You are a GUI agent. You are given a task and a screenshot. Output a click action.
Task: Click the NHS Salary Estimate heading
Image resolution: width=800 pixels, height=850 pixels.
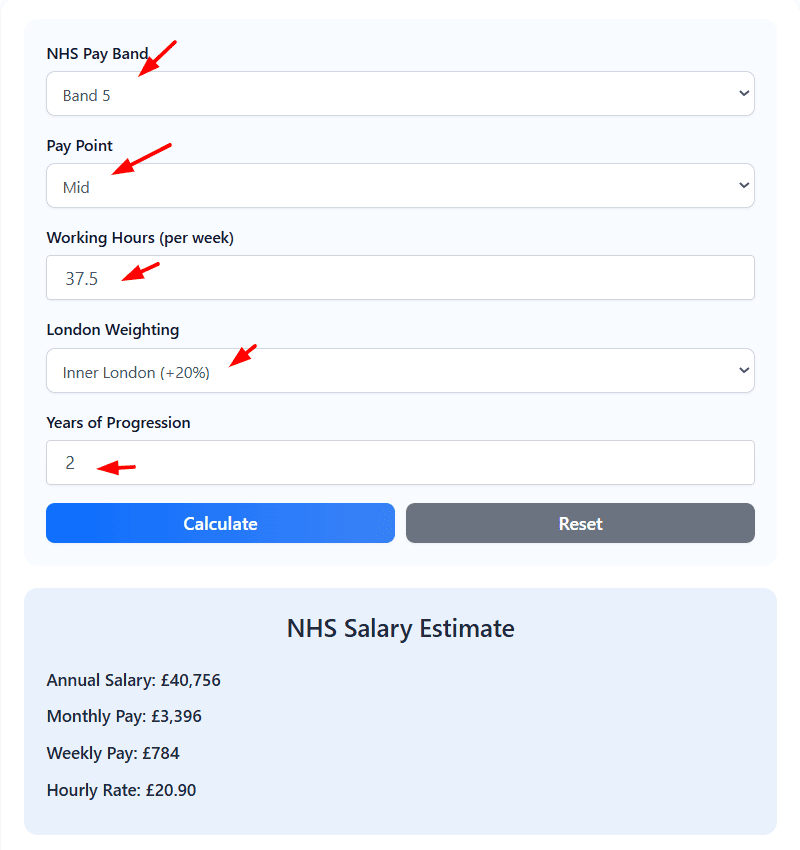[400, 628]
